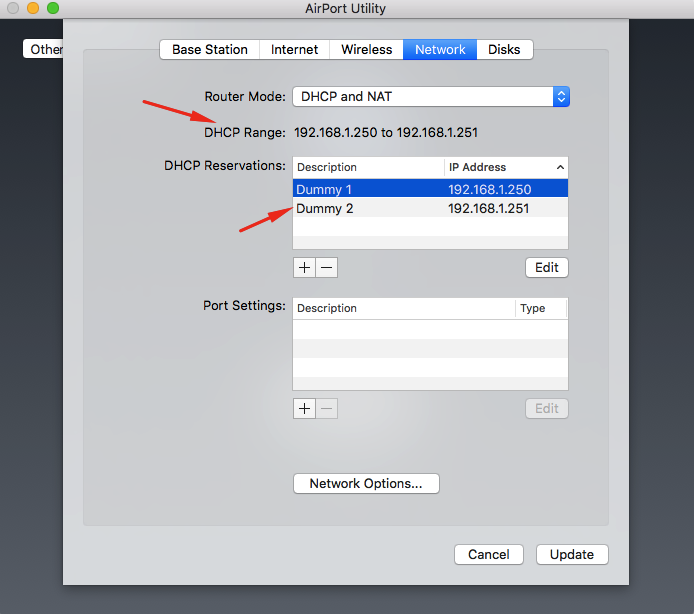Minimize the AirPort Utility window
Screen dimensions: 694x614
[x=33, y=8]
